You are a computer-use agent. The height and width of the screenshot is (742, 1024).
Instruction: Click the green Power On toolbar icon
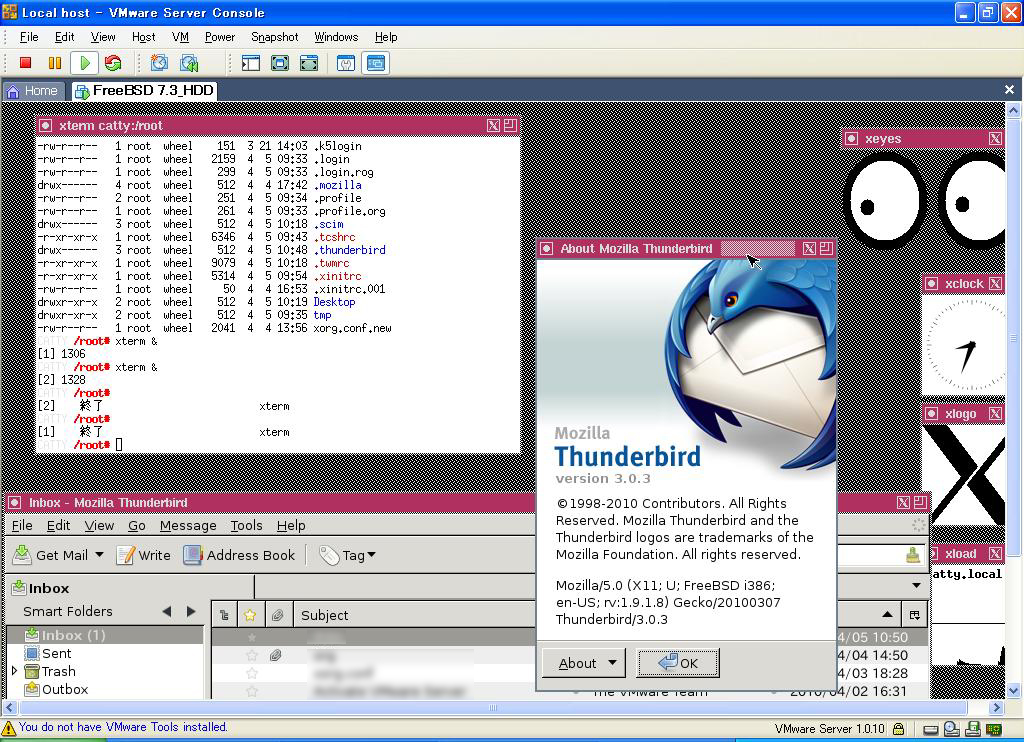click(x=84, y=63)
